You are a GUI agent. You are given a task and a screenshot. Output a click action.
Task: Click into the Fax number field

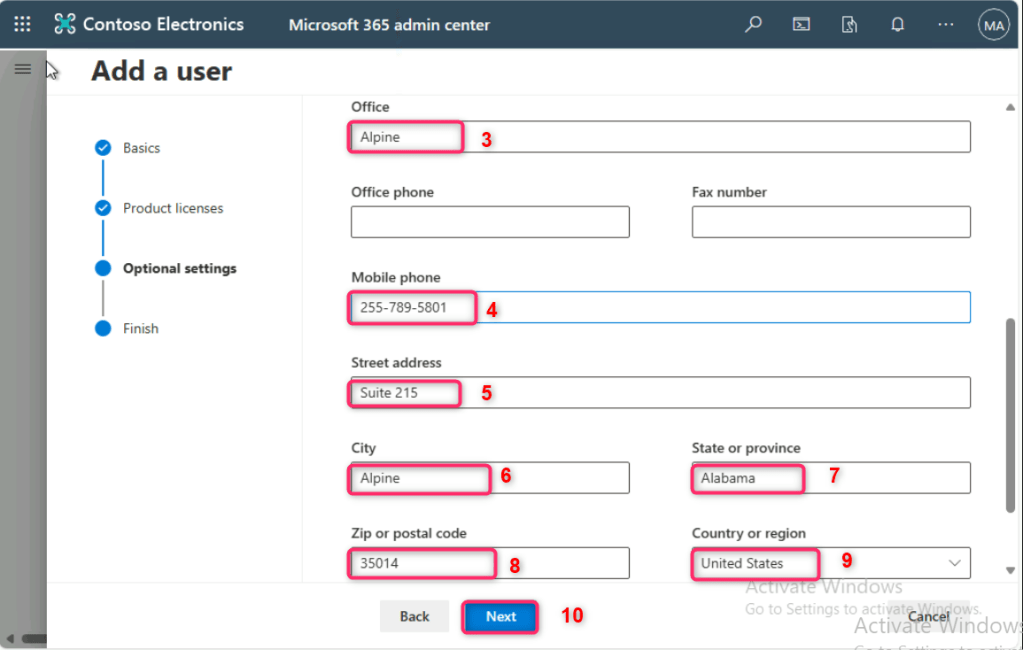(x=830, y=222)
